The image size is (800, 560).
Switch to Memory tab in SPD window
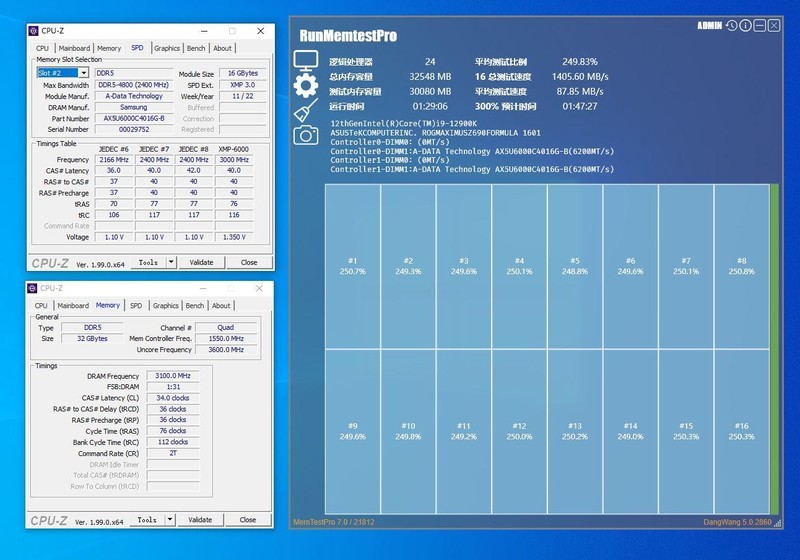(109, 48)
